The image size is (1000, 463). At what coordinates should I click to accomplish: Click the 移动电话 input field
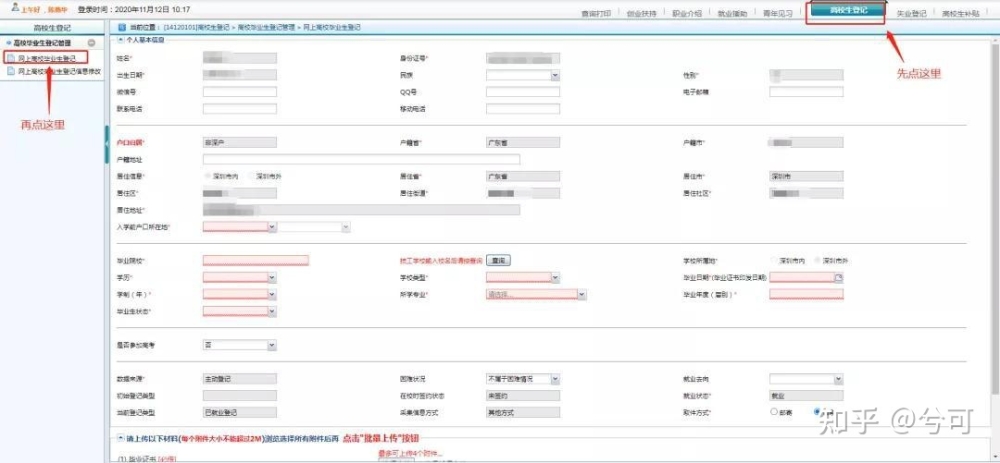coord(523,109)
